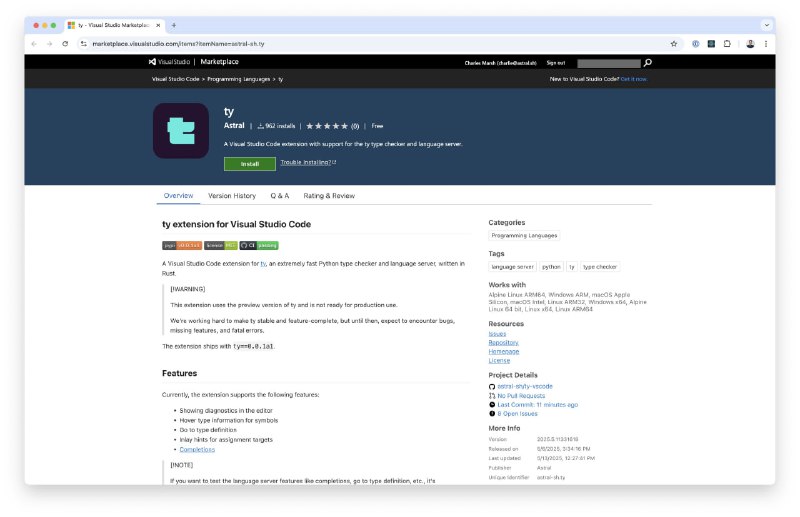
Task: Open the Completions feature link
Action: click(197, 450)
